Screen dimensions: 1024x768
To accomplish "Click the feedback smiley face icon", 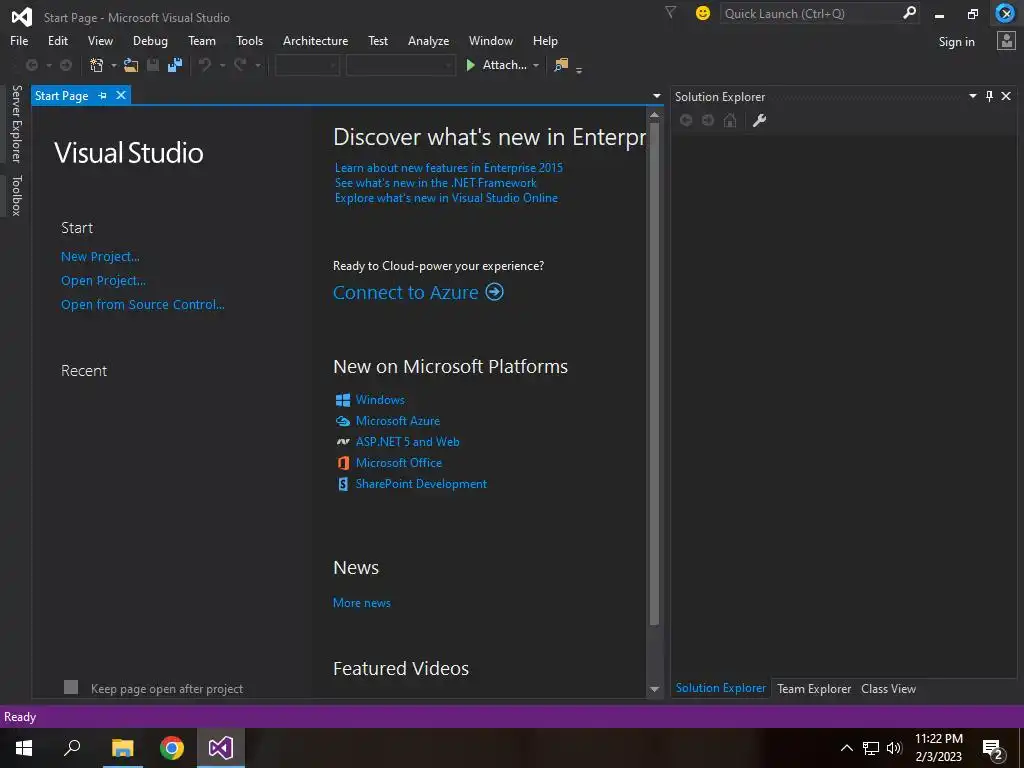I will click(703, 13).
